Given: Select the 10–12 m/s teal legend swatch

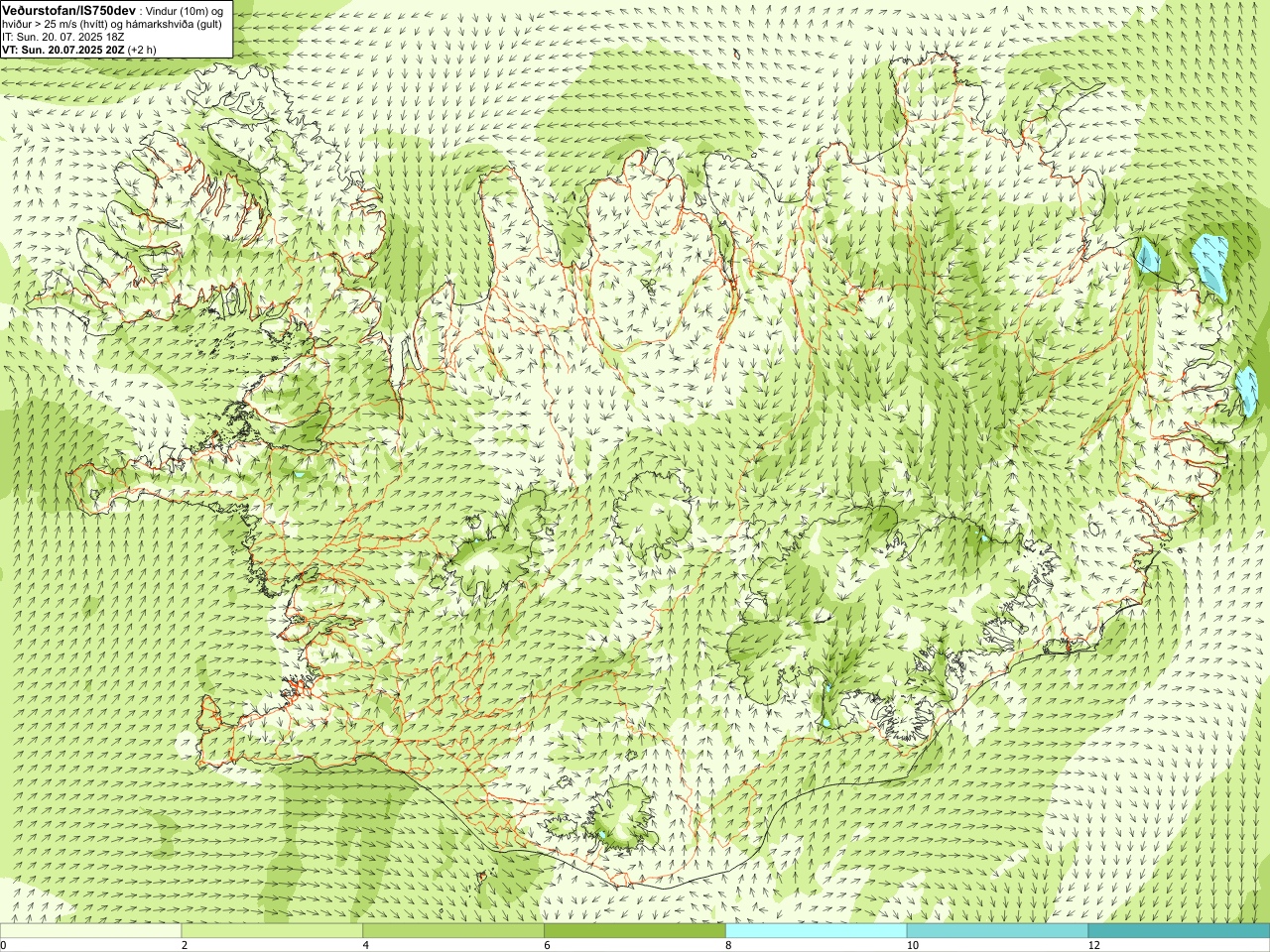Looking at the screenshot, I should click(997, 931).
